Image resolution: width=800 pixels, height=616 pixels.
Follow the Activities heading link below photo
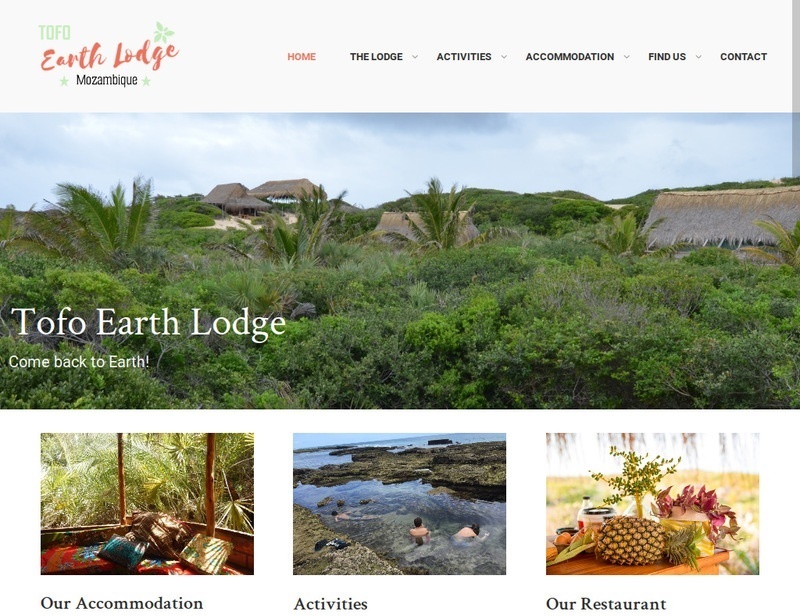click(x=330, y=604)
